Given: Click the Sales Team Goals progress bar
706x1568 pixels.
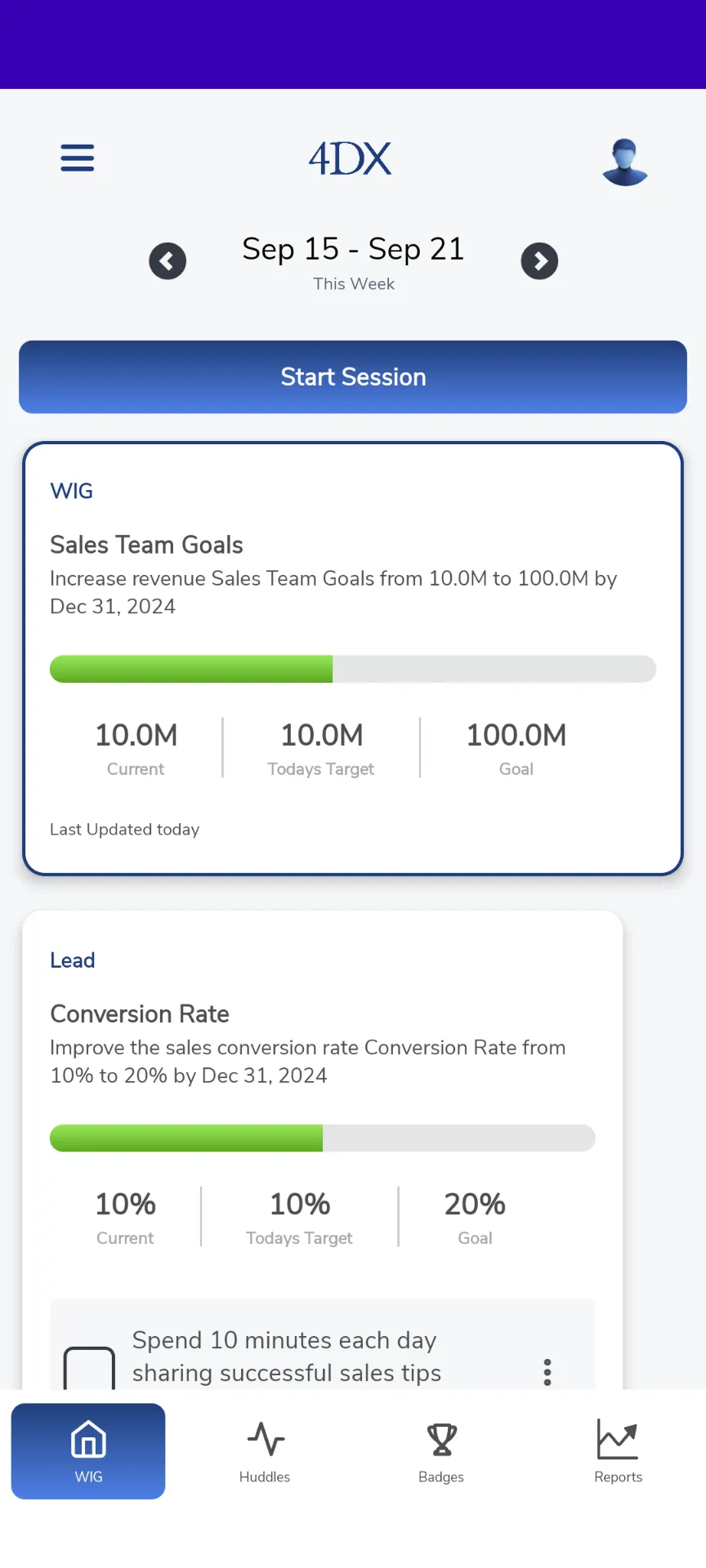Looking at the screenshot, I should tap(353, 669).
